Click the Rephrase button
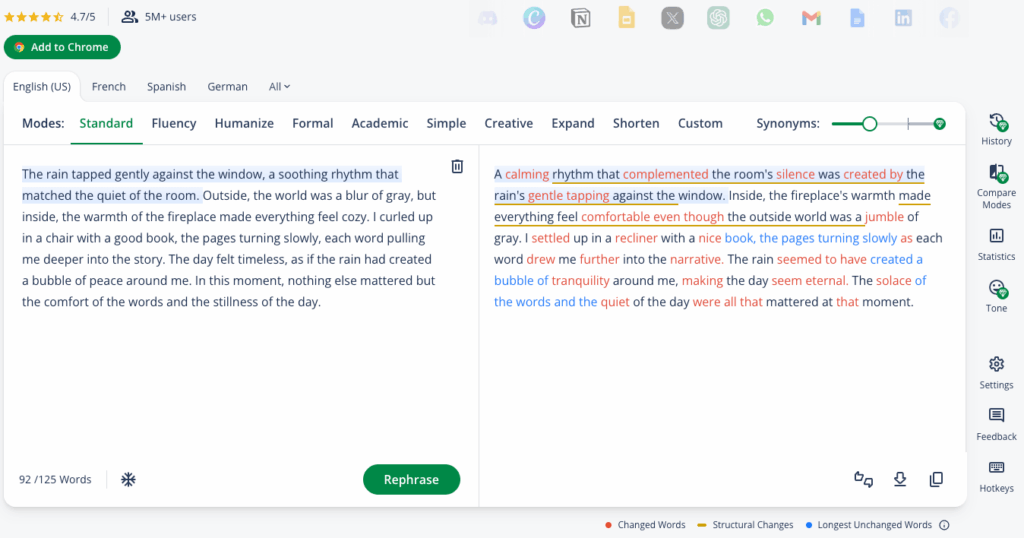This screenshot has width=1024, height=538. pyautogui.click(x=411, y=479)
